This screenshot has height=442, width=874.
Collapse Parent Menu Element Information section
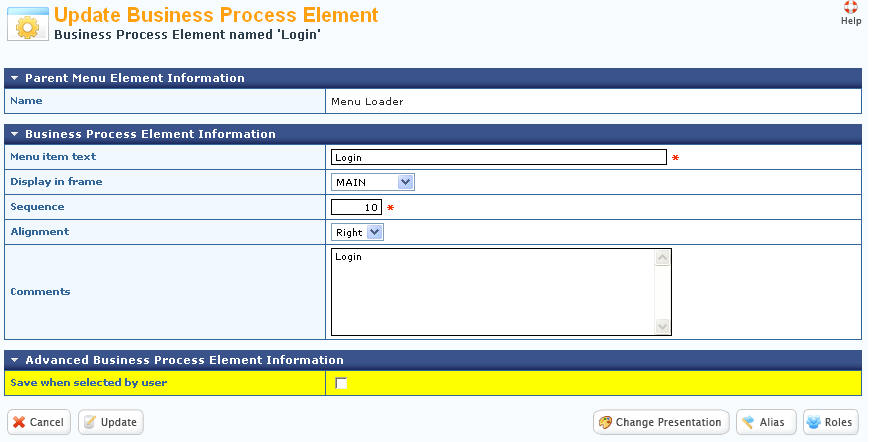tap(14, 78)
